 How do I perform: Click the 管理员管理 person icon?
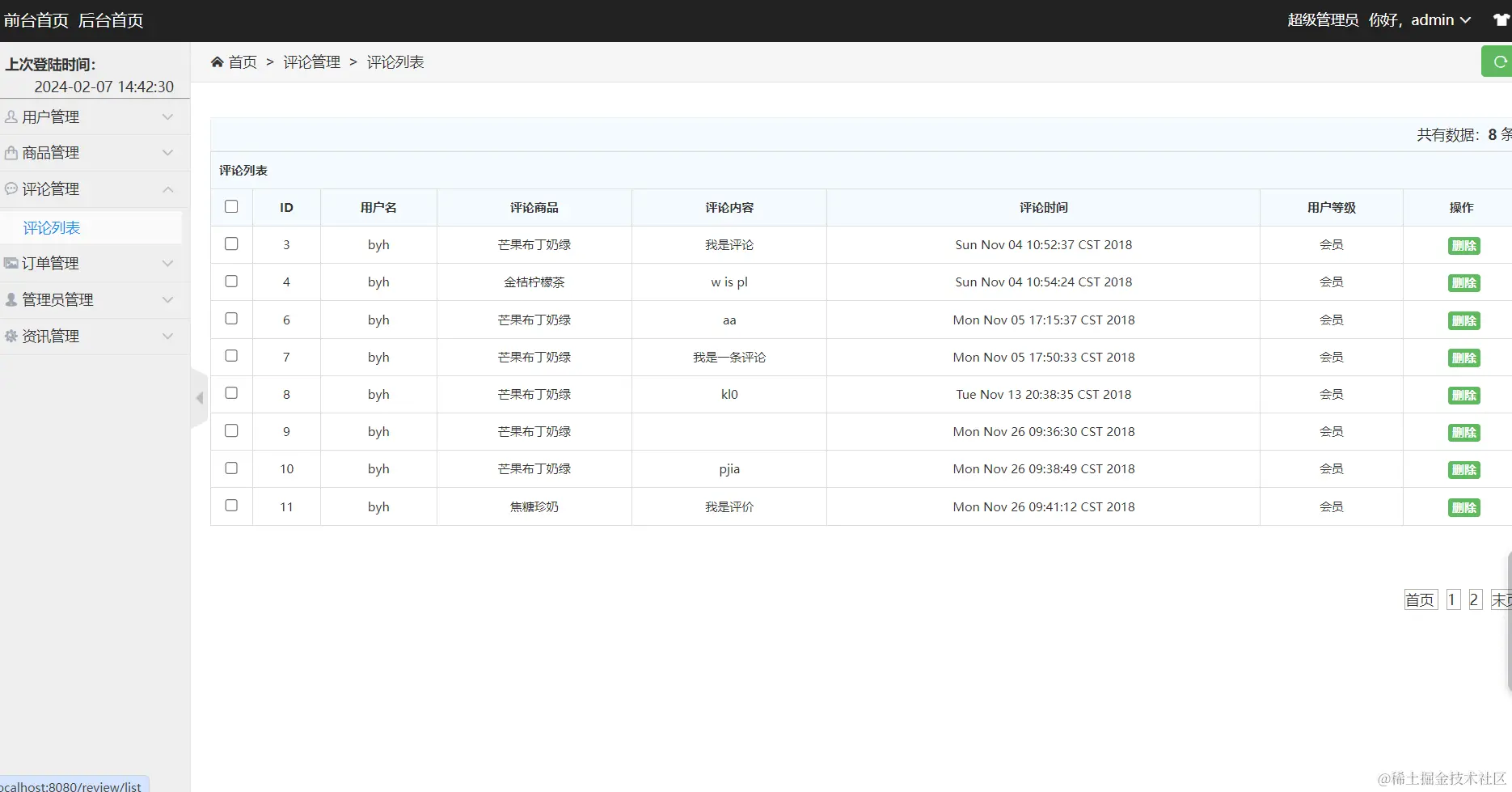(x=11, y=299)
